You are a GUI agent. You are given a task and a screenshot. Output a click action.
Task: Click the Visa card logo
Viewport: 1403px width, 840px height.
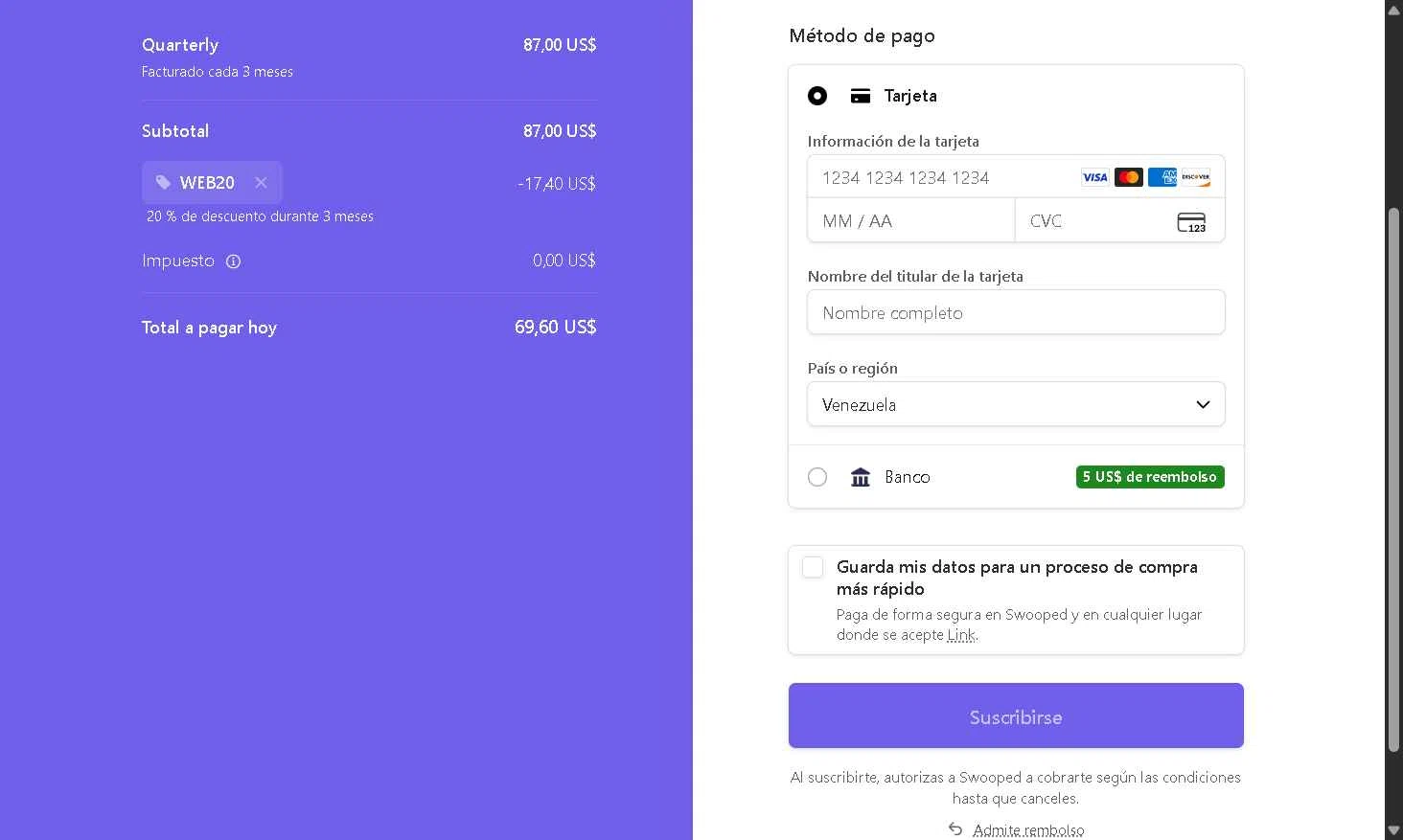click(x=1094, y=177)
